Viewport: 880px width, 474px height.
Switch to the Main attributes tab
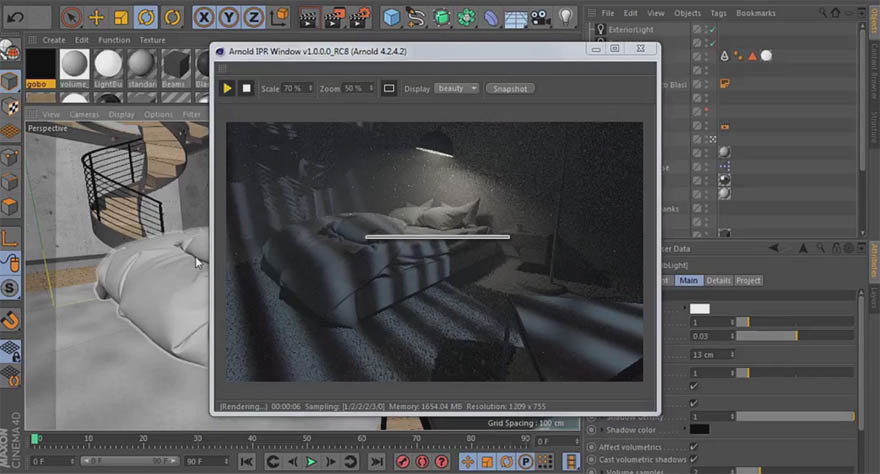(x=688, y=280)
